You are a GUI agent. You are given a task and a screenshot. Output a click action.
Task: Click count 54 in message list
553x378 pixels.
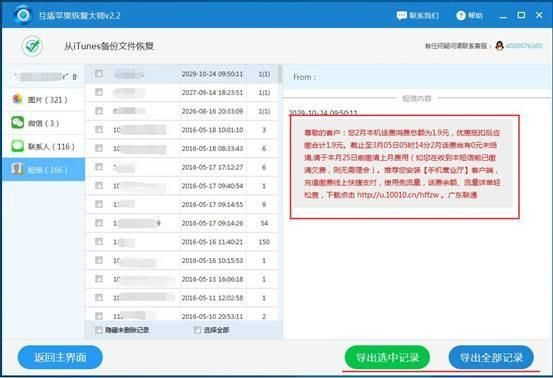pos(264,223)
